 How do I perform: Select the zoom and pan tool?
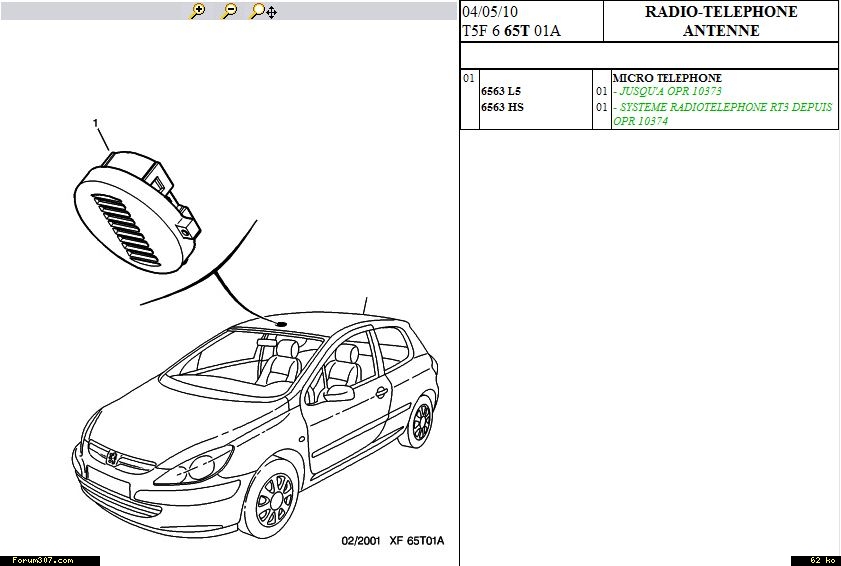tap(263, 11)
